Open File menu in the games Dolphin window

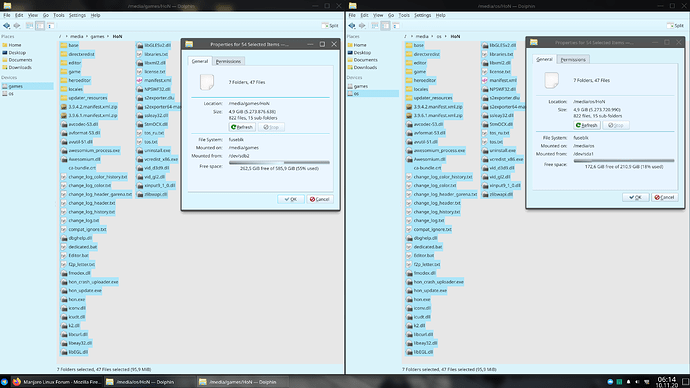pyautogui.click(x=7, y=15)
